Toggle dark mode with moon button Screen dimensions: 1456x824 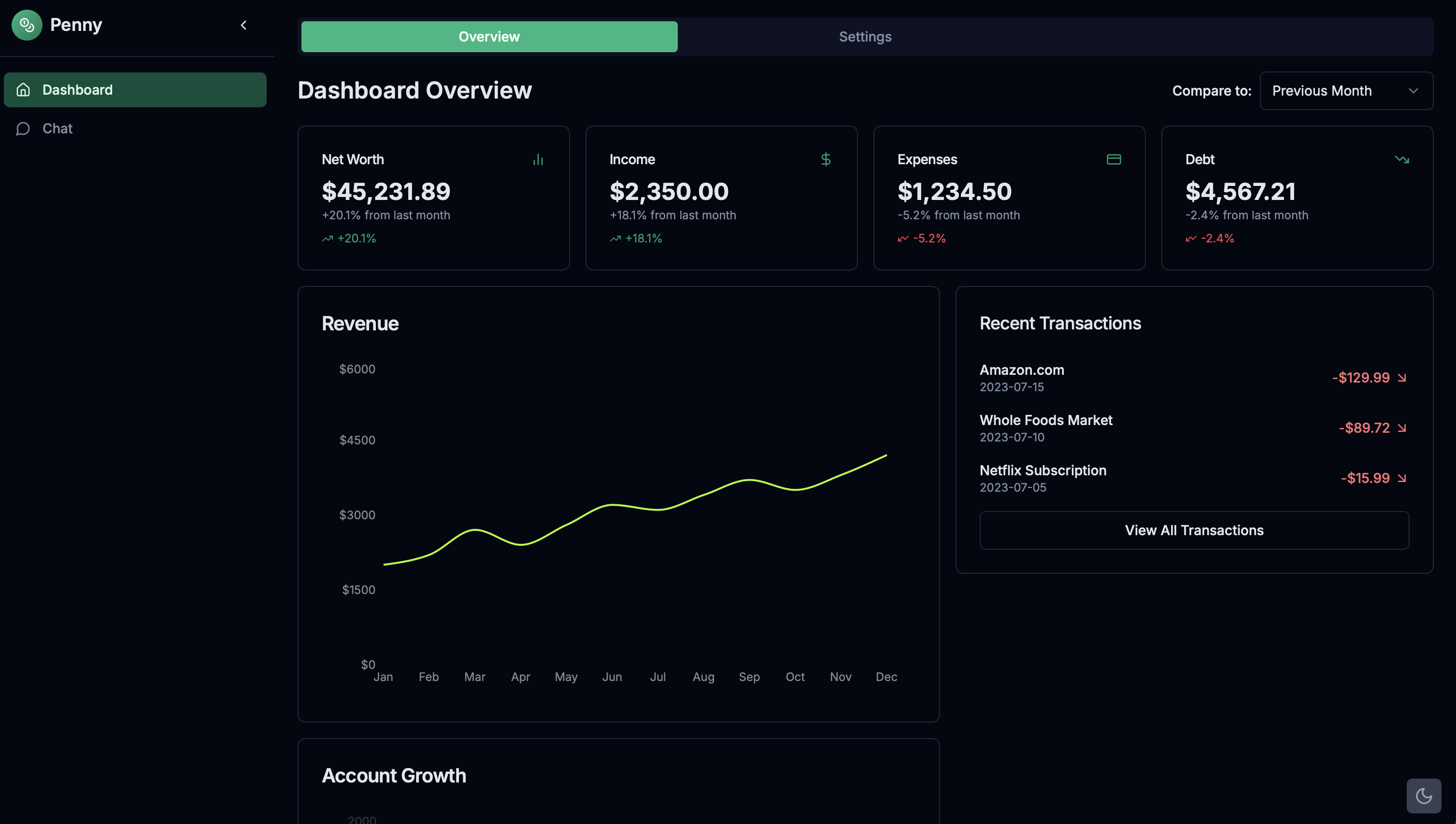pyautogui.click(x=1423, y=796)
